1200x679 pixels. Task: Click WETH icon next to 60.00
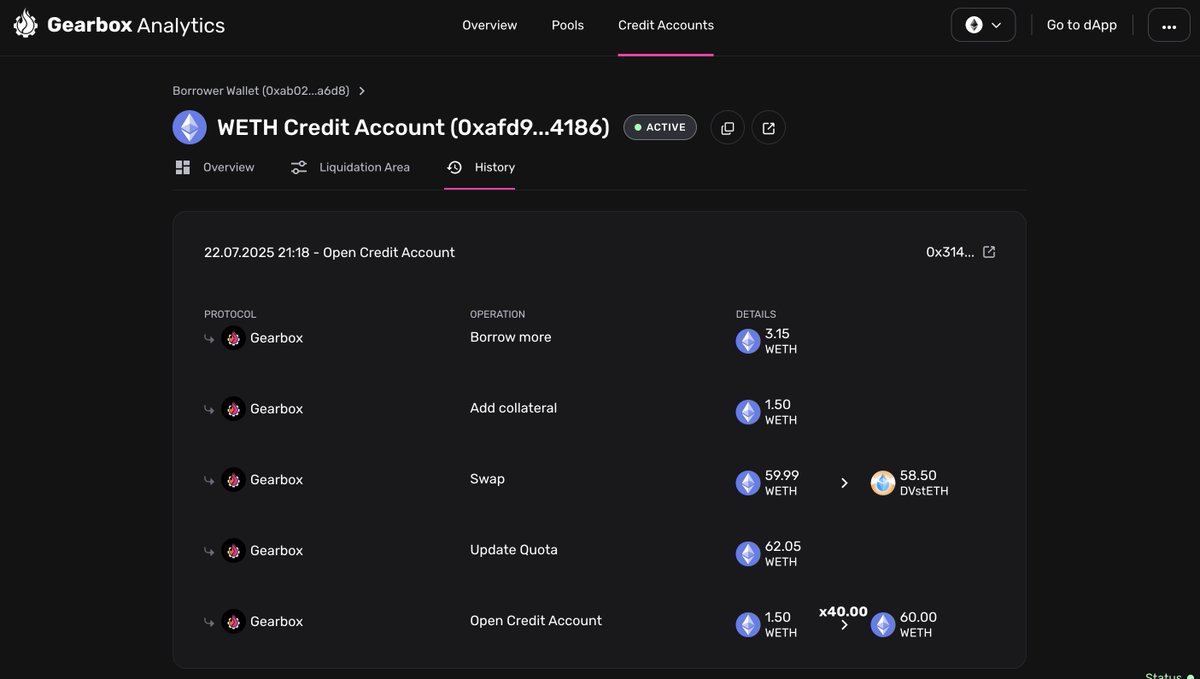click(x=882, y=625)
